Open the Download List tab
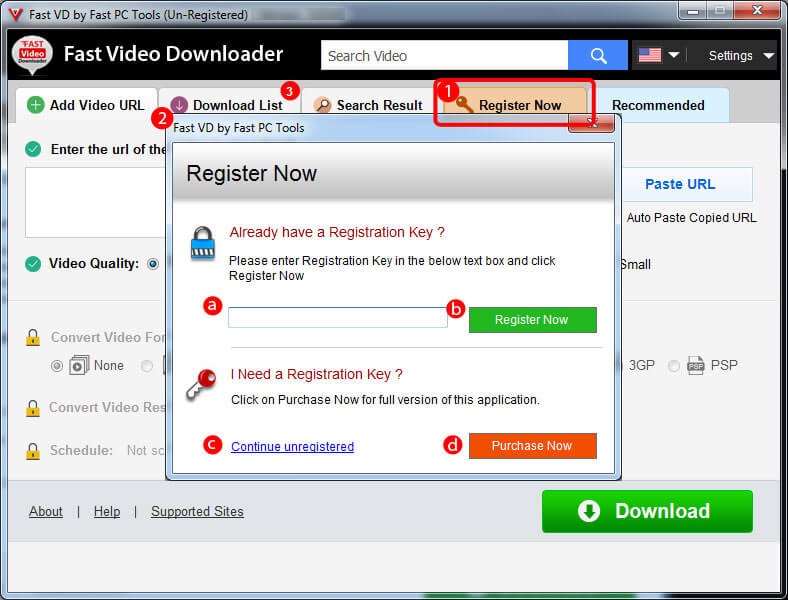Screen dimensions: 788x600 pos(229,105)
